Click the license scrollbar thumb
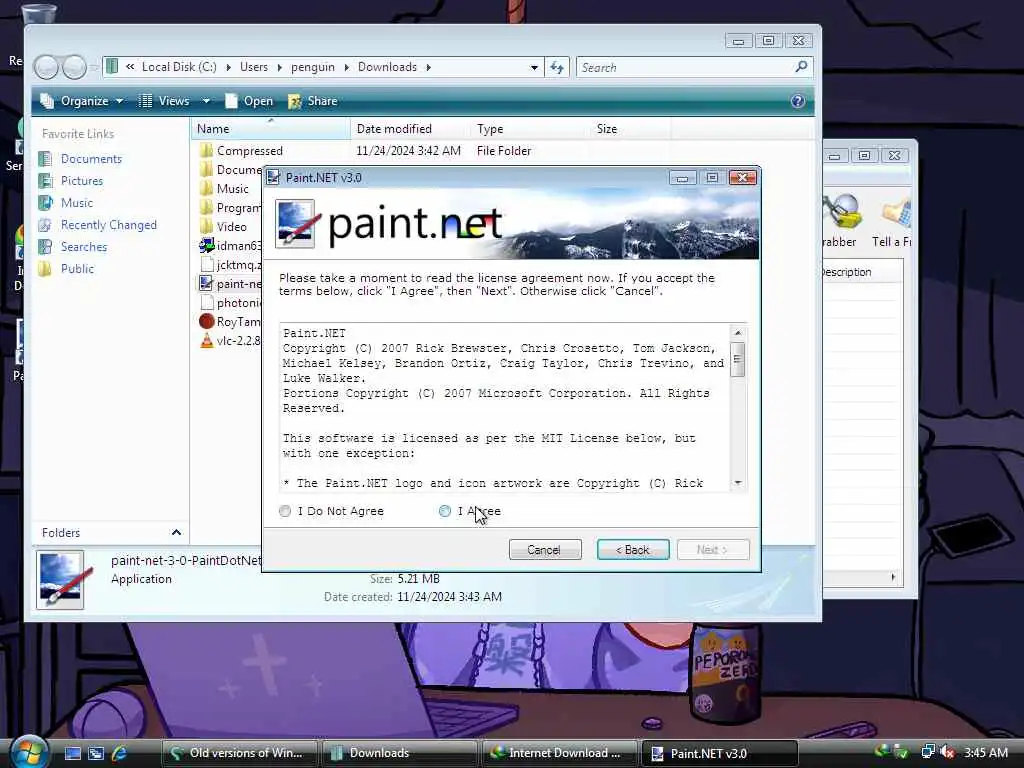The height and width of the screenshot is (768, 1024). (x=737, y=359)
